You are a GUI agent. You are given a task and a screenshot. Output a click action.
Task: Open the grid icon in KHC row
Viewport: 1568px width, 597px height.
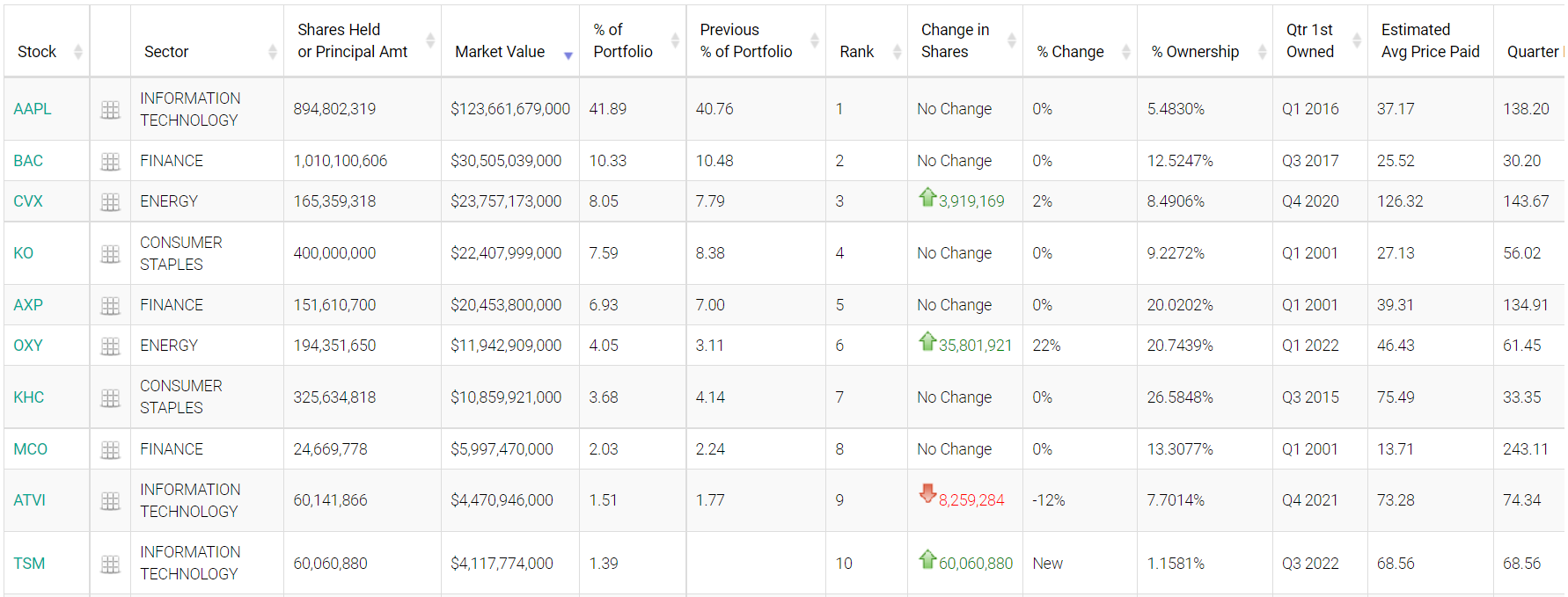[110, 397]
